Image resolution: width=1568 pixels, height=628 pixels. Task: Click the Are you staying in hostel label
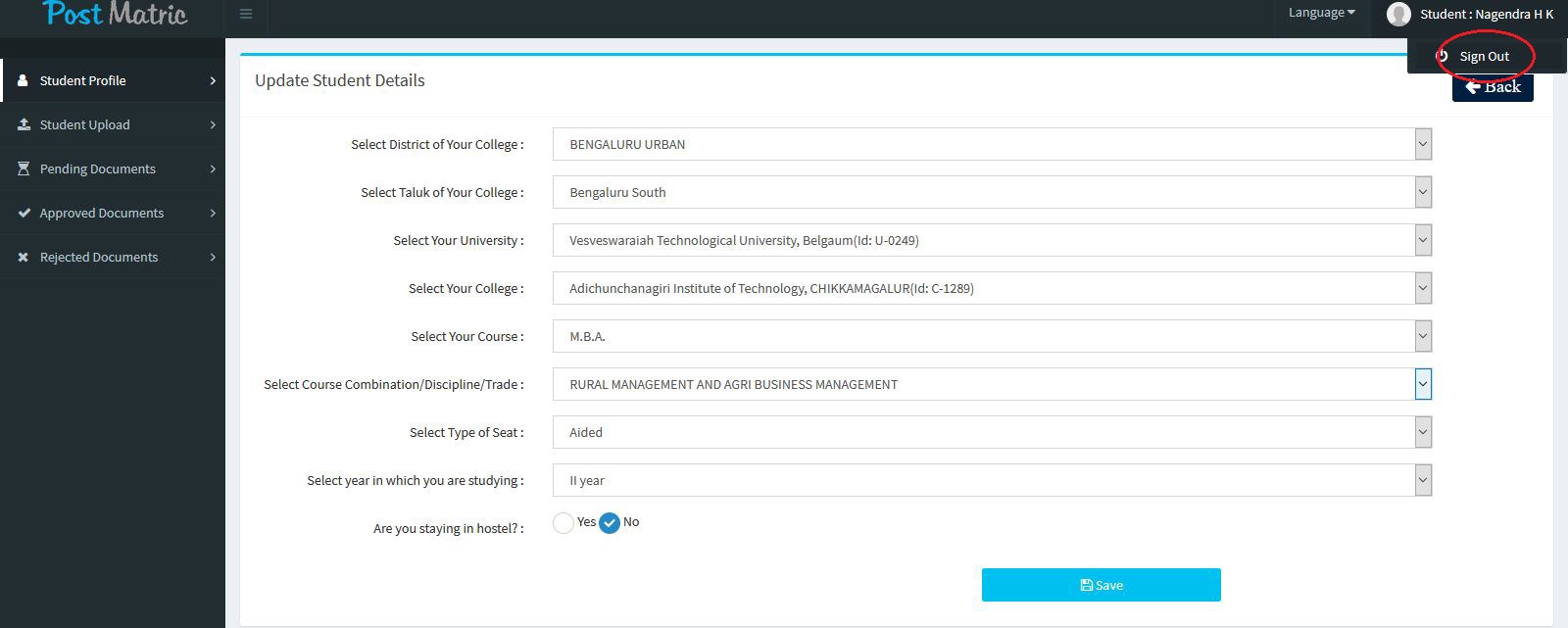coord(448,528)
